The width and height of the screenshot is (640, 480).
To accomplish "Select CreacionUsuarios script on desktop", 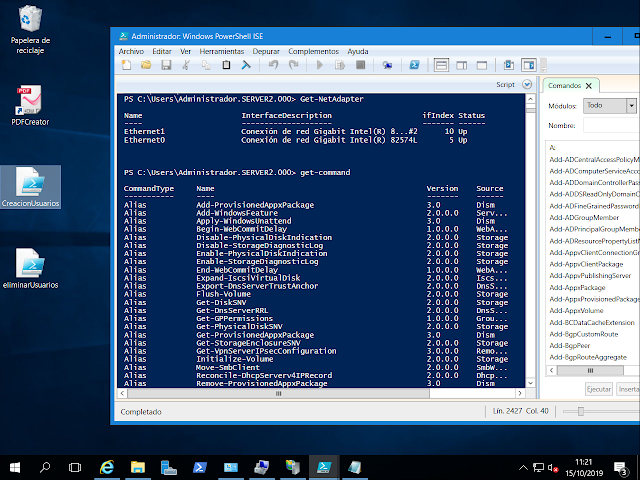I will [x=30, y=187].
